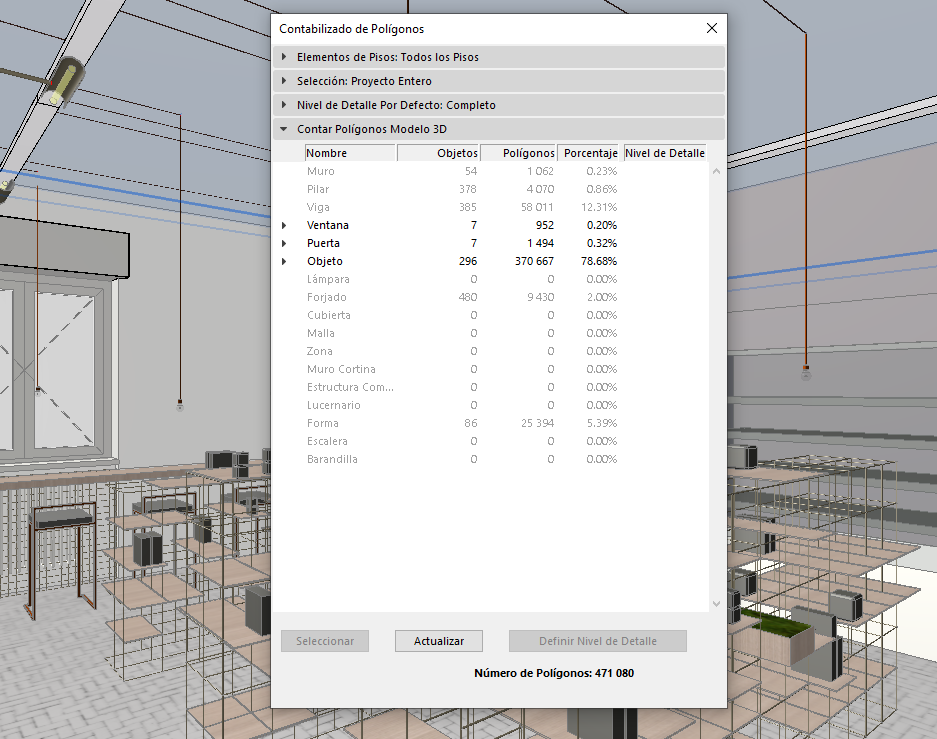Sort by the Porcentaje column header
The height and width of the screenshot is (739, 937).
click(x=590, y=153)
